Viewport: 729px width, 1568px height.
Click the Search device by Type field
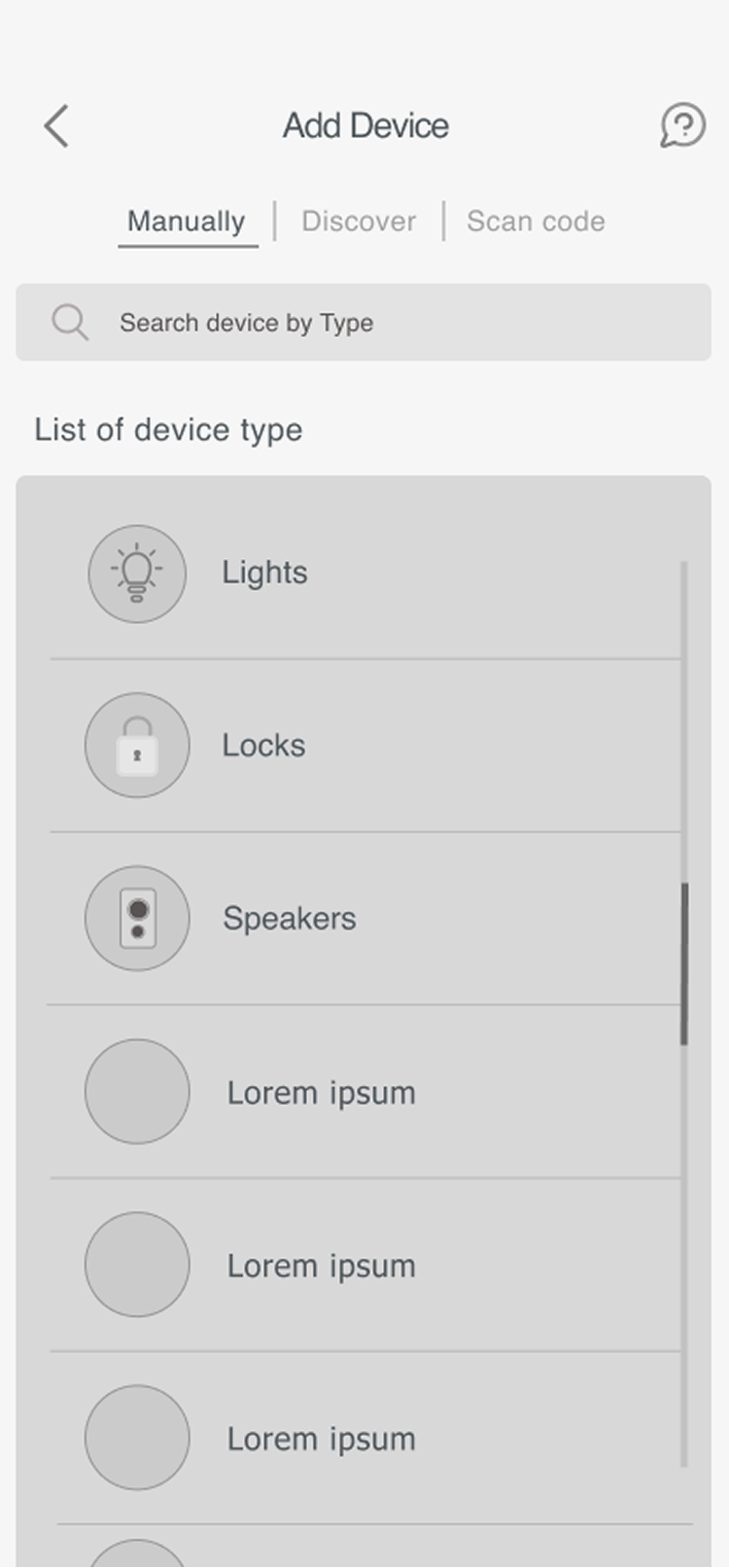pos(364,322)
